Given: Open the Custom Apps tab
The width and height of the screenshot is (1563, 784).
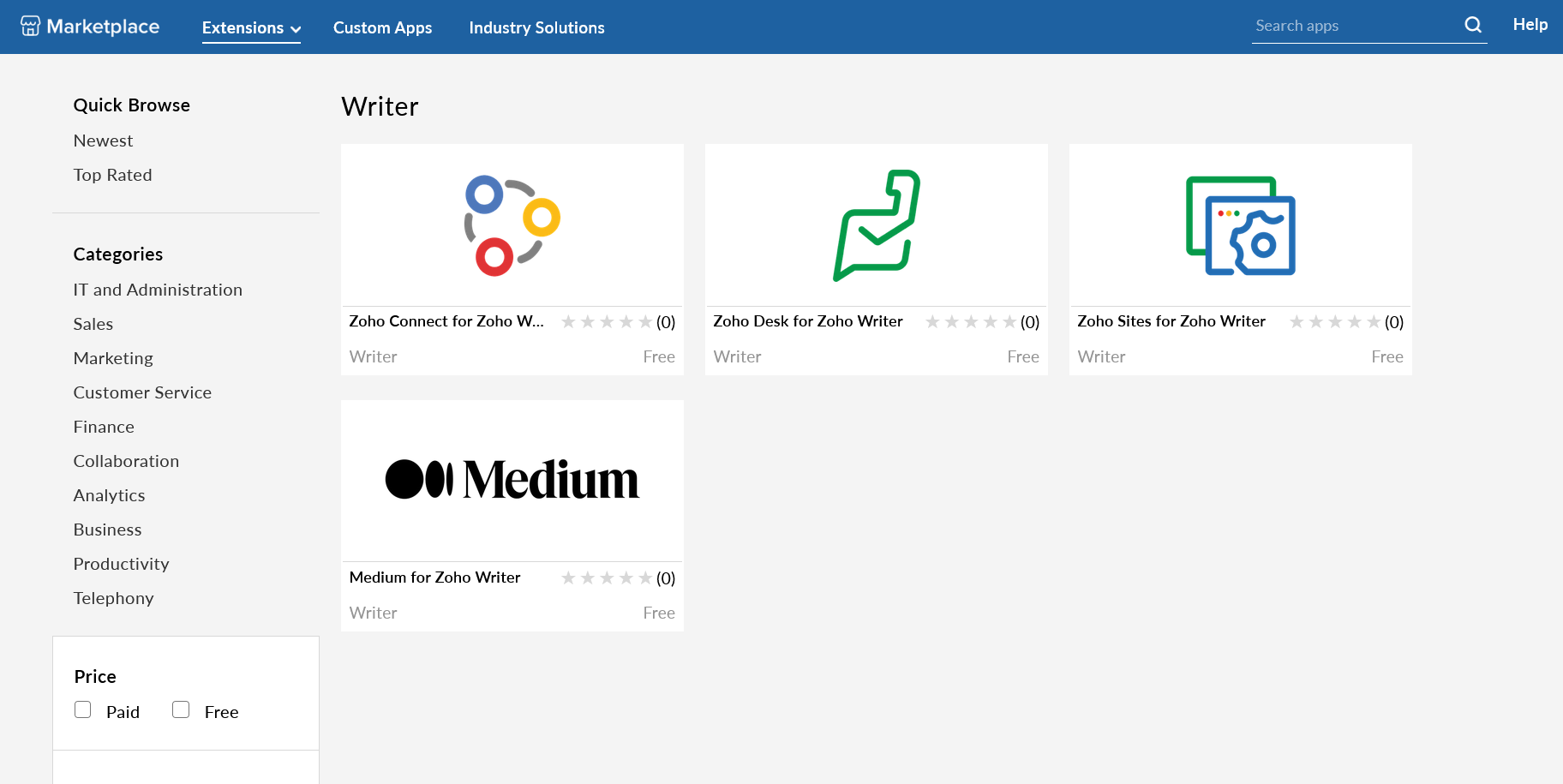Looking at the screenshot, I should pyautogui.click(x=382, y=28).
